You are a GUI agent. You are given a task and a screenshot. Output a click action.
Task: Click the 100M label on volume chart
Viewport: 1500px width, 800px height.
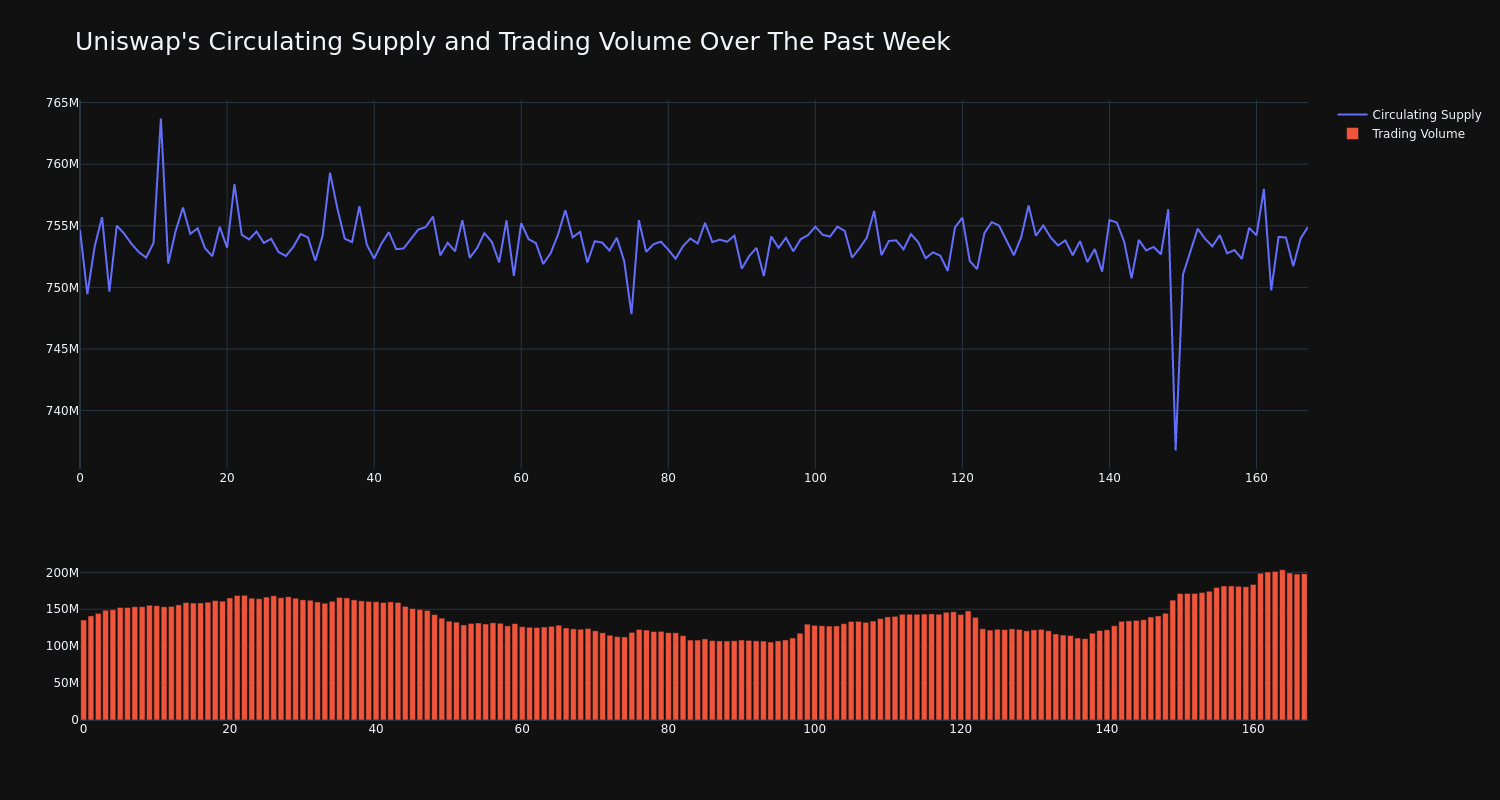pyautogui.click(x=62, y=646)
